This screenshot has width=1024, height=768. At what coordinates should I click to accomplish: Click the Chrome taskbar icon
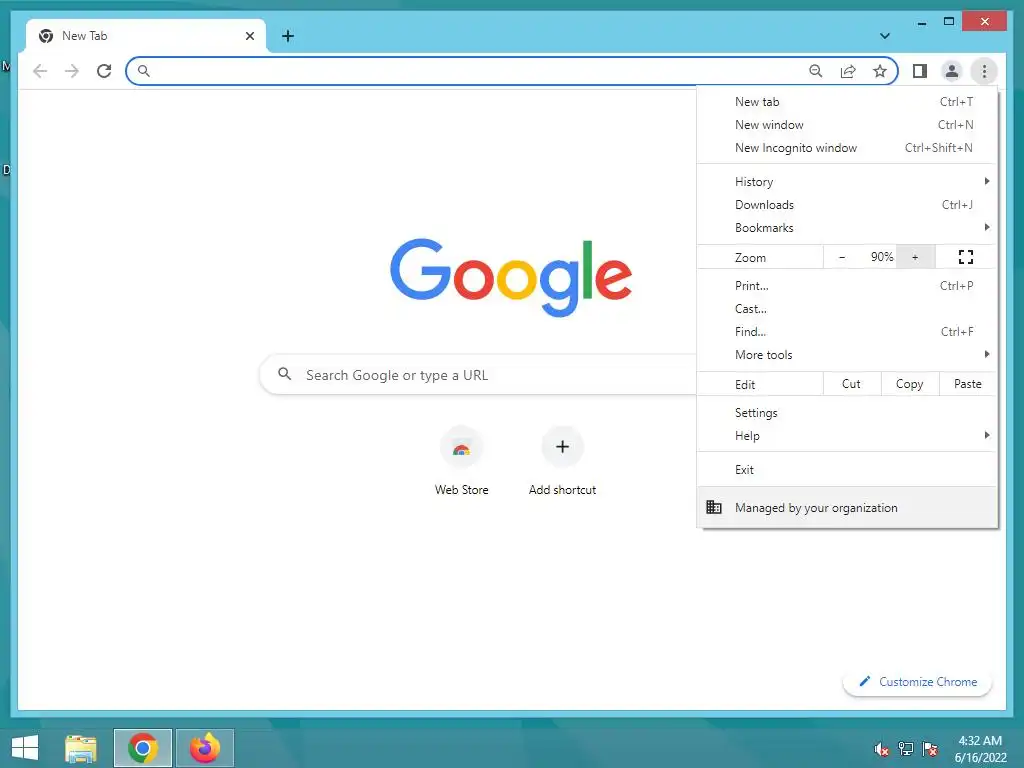142,748
